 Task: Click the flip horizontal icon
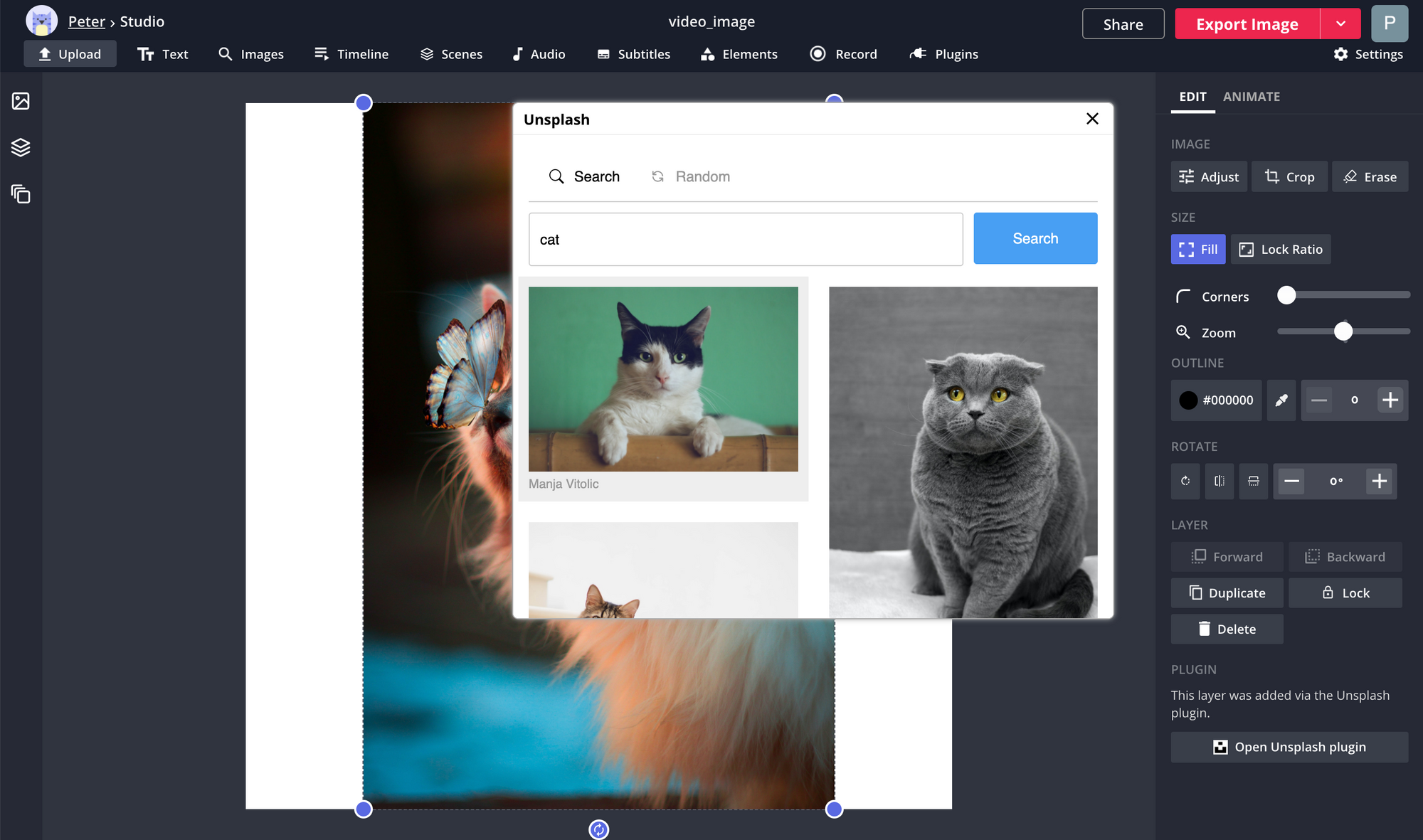[x=1220, y=482]
